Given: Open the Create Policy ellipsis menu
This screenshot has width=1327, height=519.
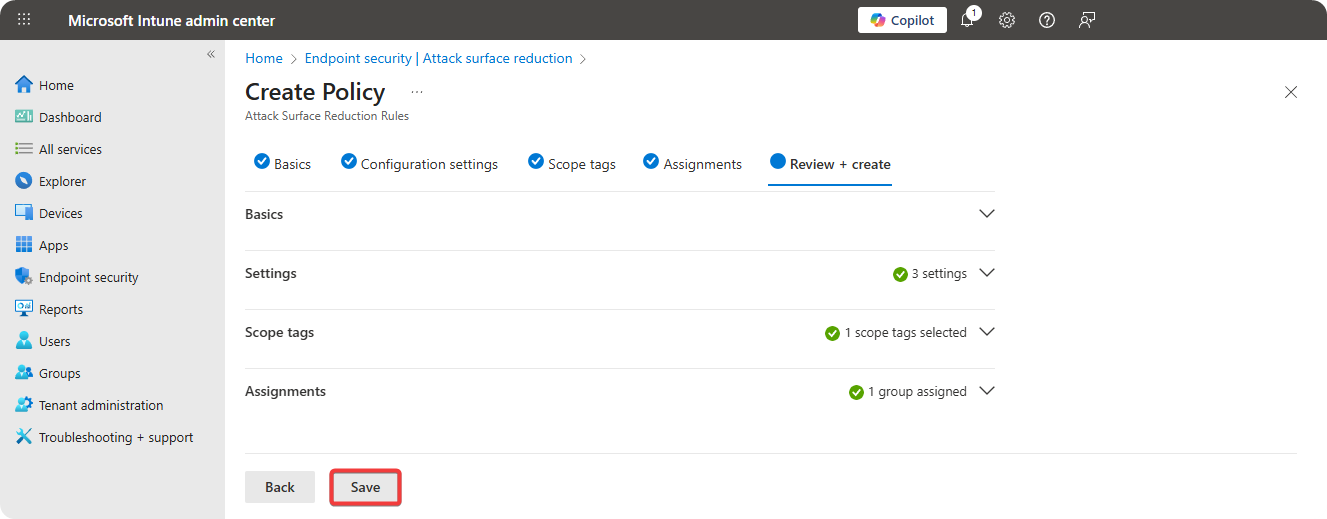Looking at the screenshot, I should 417,92.
